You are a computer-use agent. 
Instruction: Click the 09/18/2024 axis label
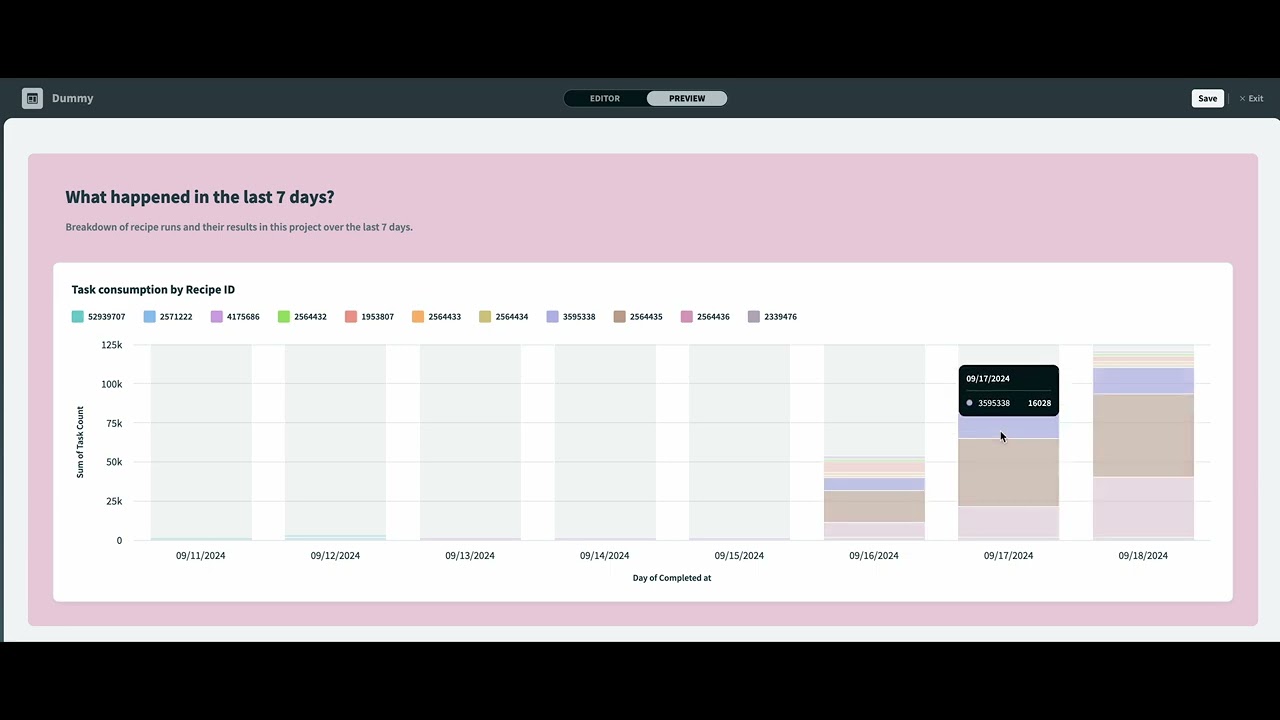coord(1143,555)
